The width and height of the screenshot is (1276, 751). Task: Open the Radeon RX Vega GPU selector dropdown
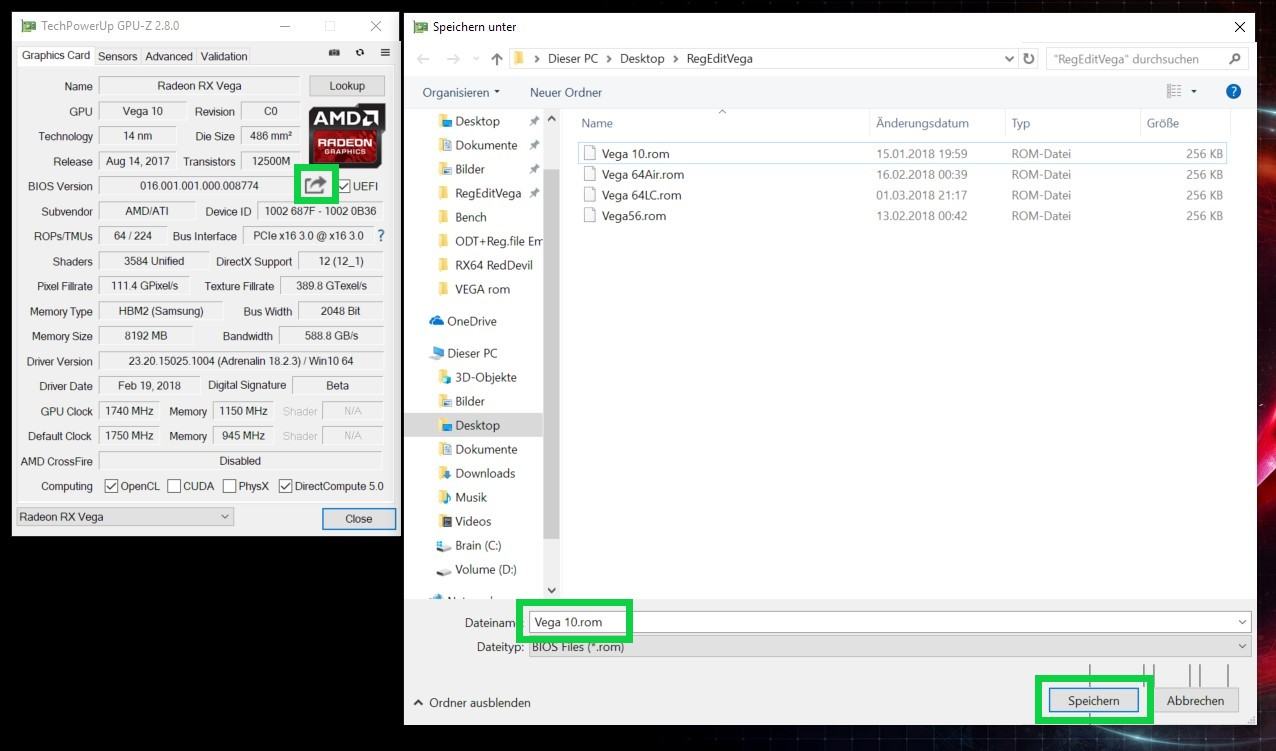[x=125, y=517]
